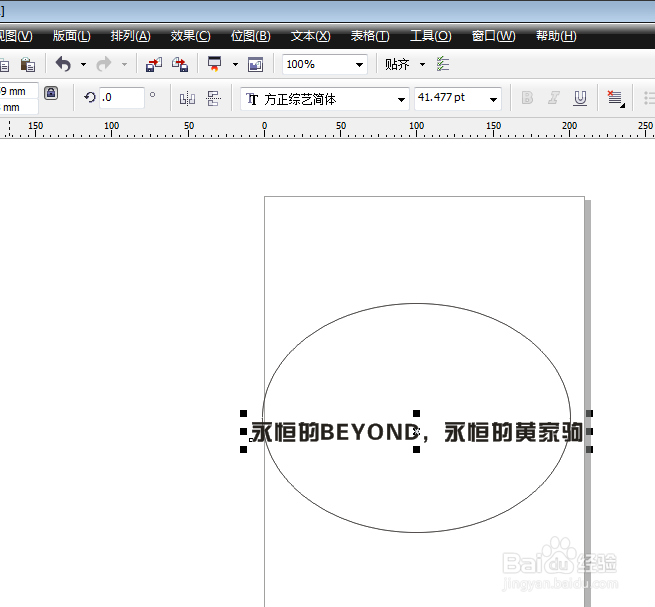
Task: Open the 效果(C) effects menu
Action: 190,36
